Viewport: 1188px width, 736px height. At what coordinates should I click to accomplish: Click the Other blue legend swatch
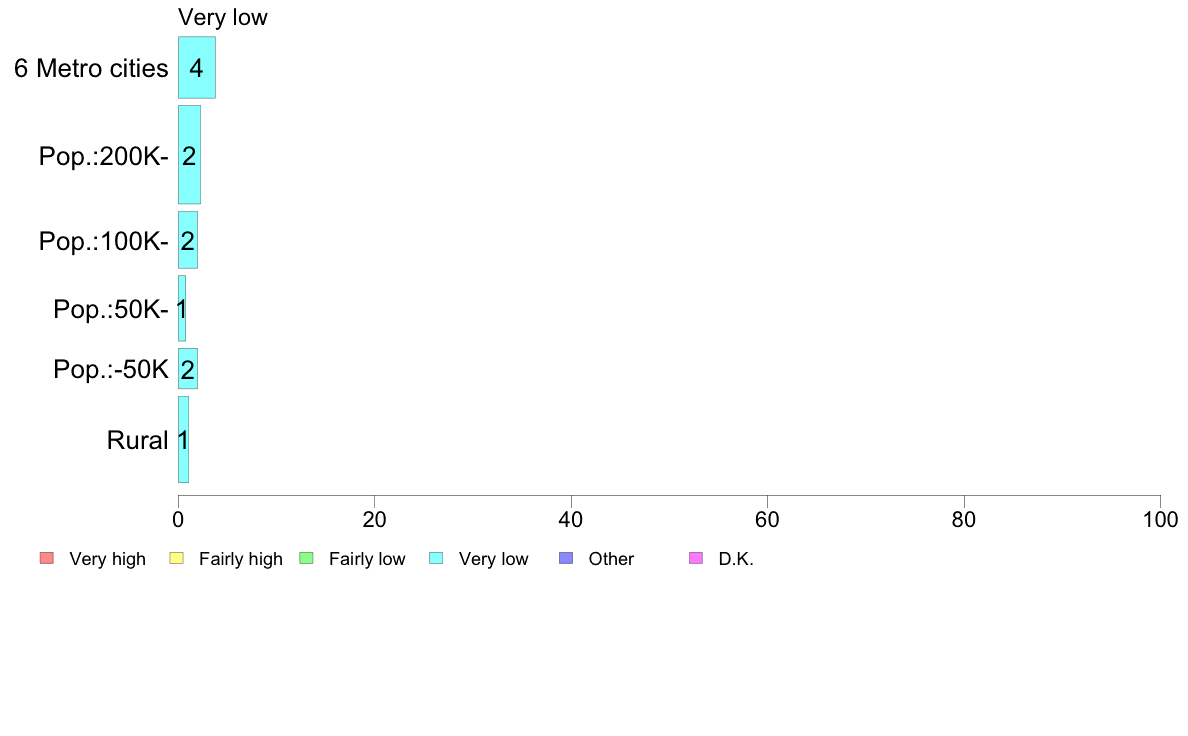pyautogui.click(x=565, y=558)
